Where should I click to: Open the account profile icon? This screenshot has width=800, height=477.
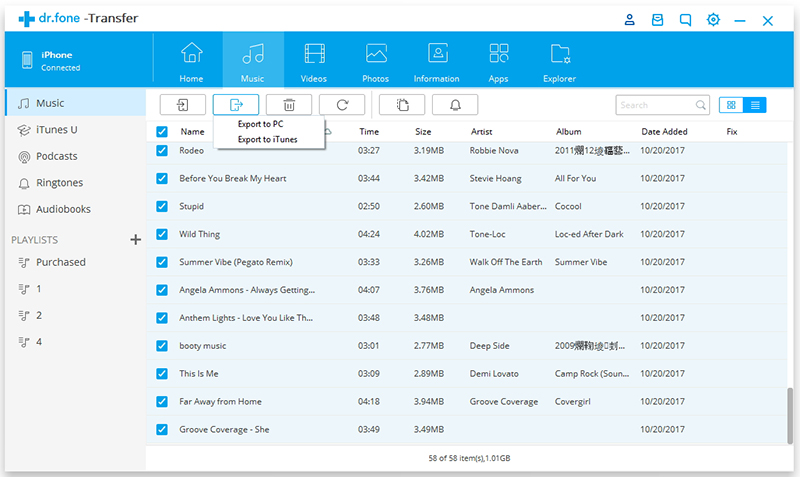[630, 20]
